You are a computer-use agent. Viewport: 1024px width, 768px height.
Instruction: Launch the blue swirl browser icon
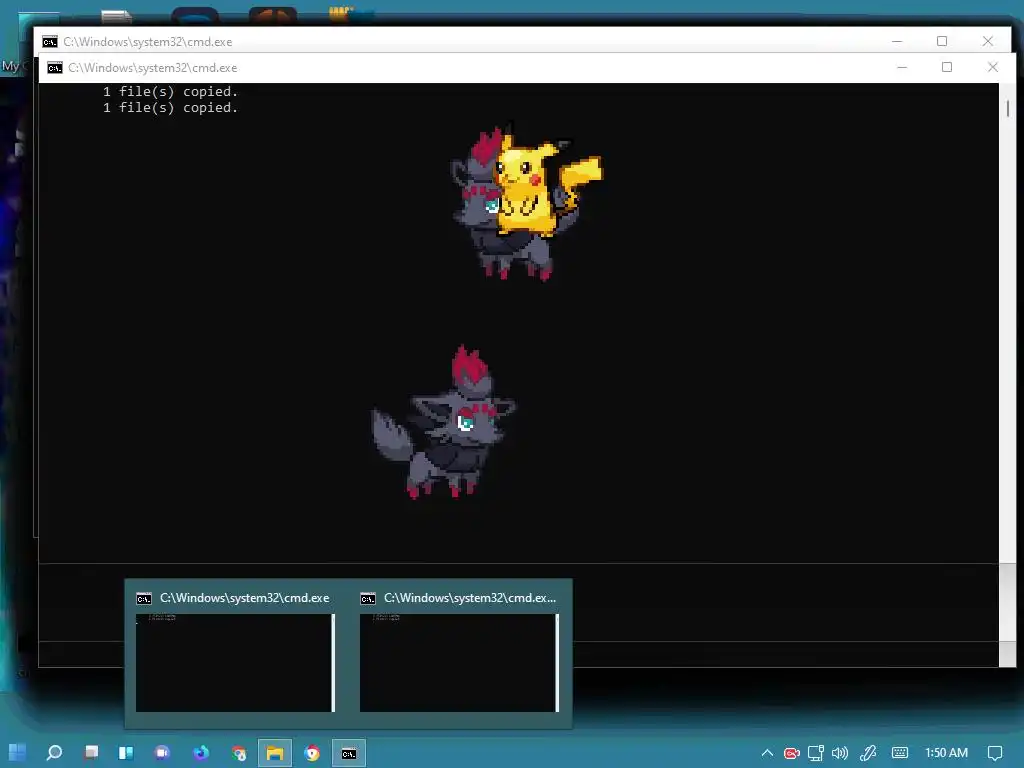(200, 752)
